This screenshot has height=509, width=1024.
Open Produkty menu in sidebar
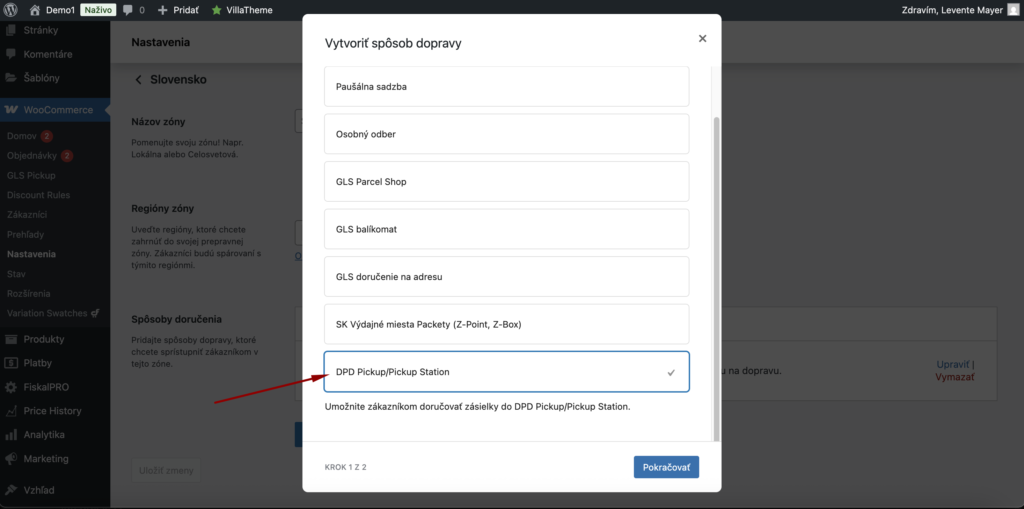click(x=44, y=339)
